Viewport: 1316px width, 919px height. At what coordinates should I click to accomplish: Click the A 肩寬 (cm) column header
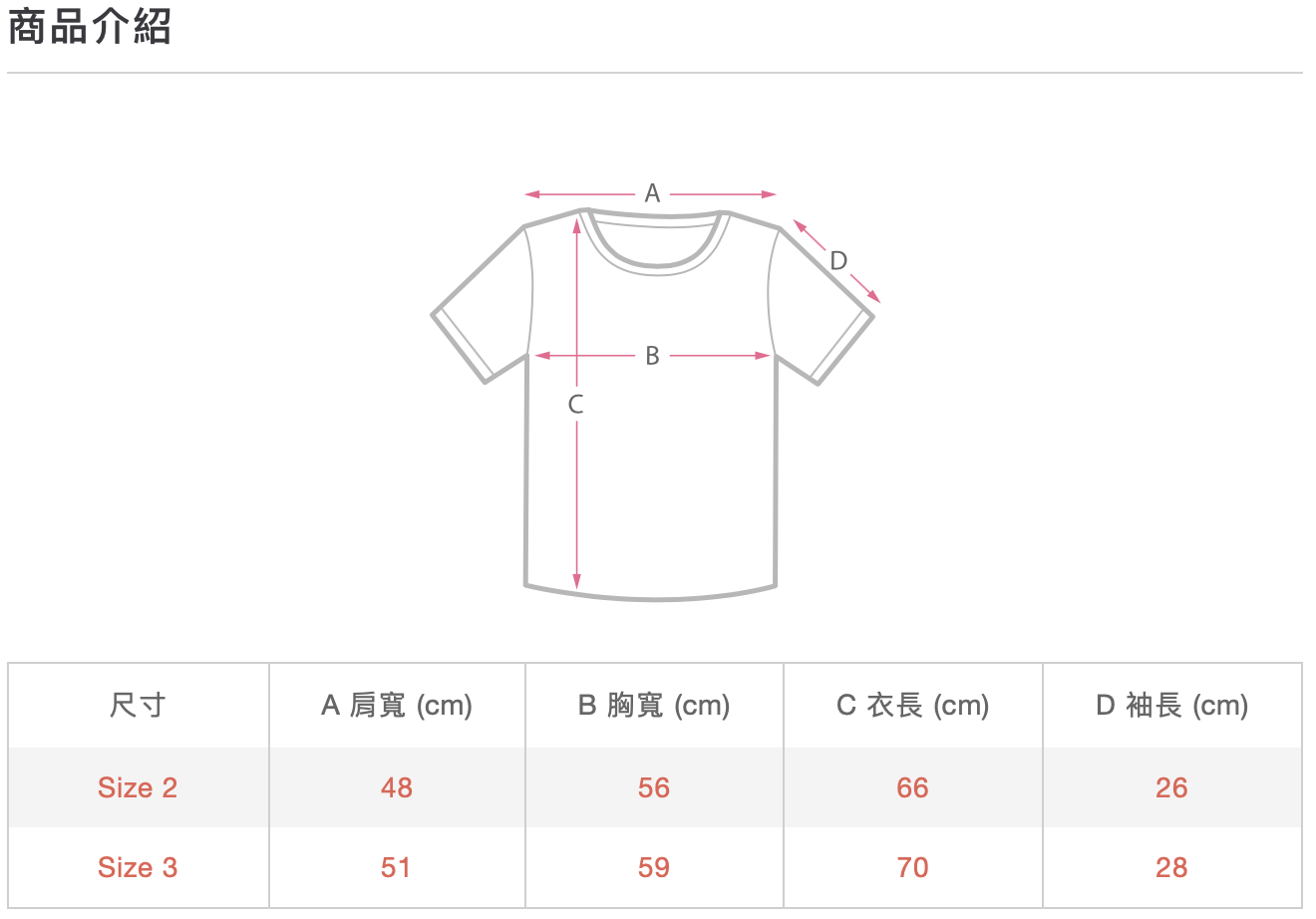click(x=397, y=706)
